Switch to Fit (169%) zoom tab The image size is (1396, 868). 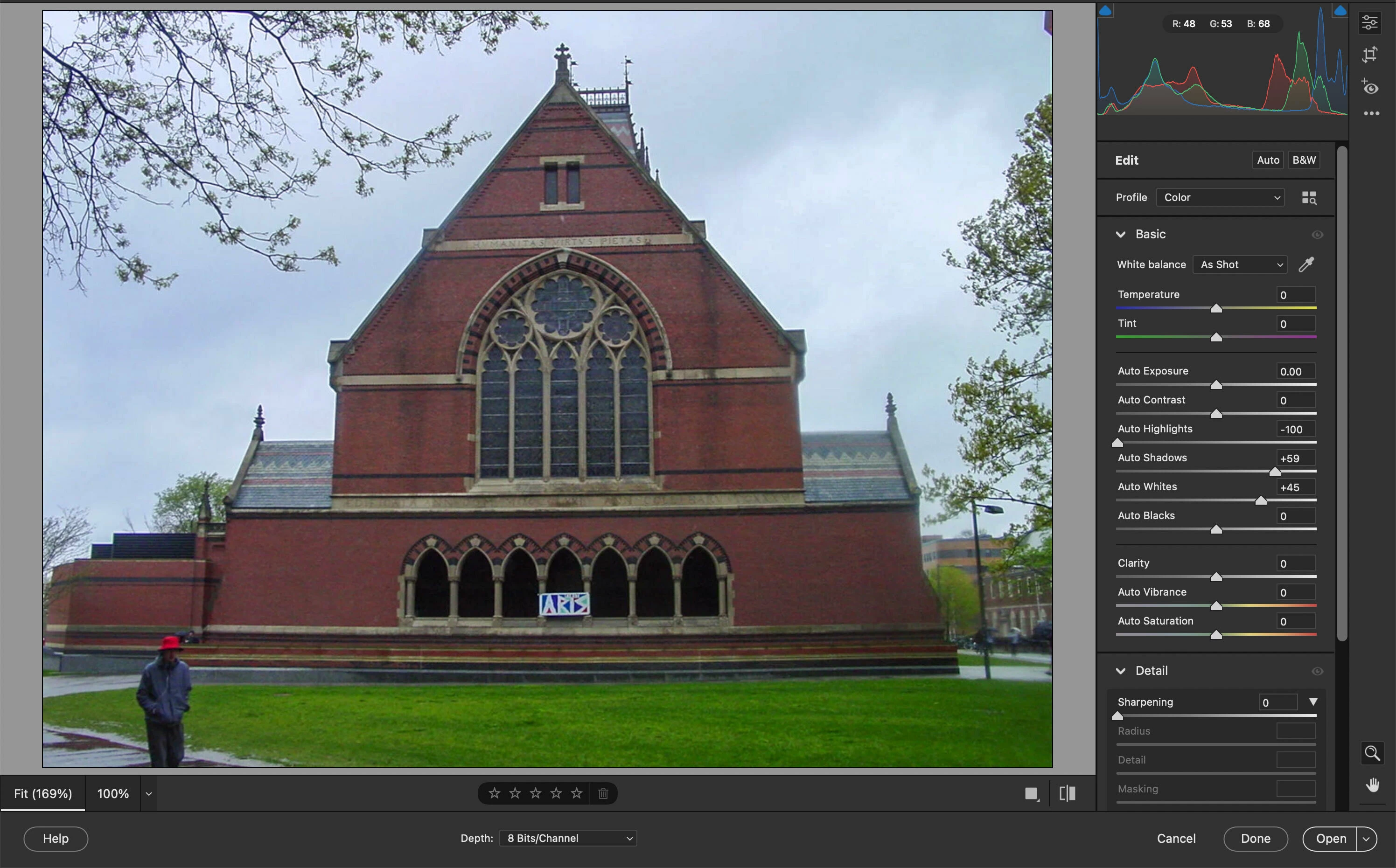click(x=43, y=793)
